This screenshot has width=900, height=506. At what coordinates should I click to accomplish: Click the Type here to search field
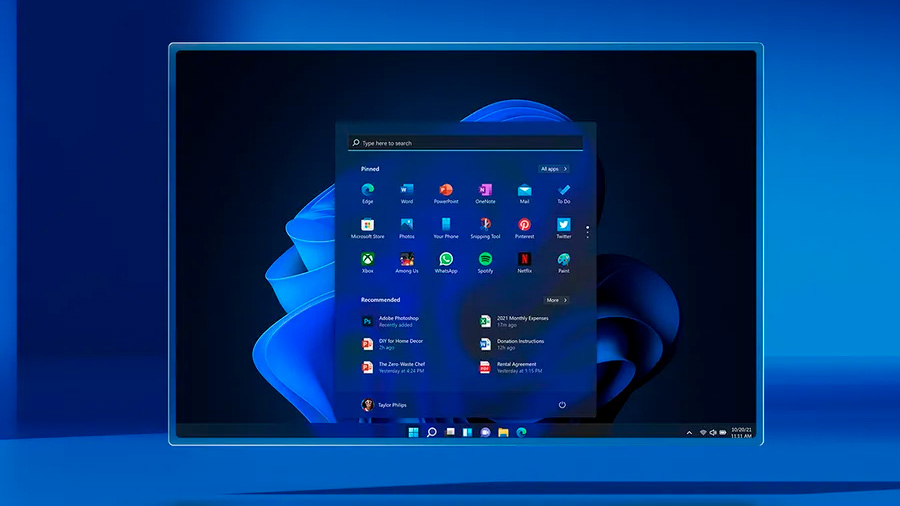[465, 143]
